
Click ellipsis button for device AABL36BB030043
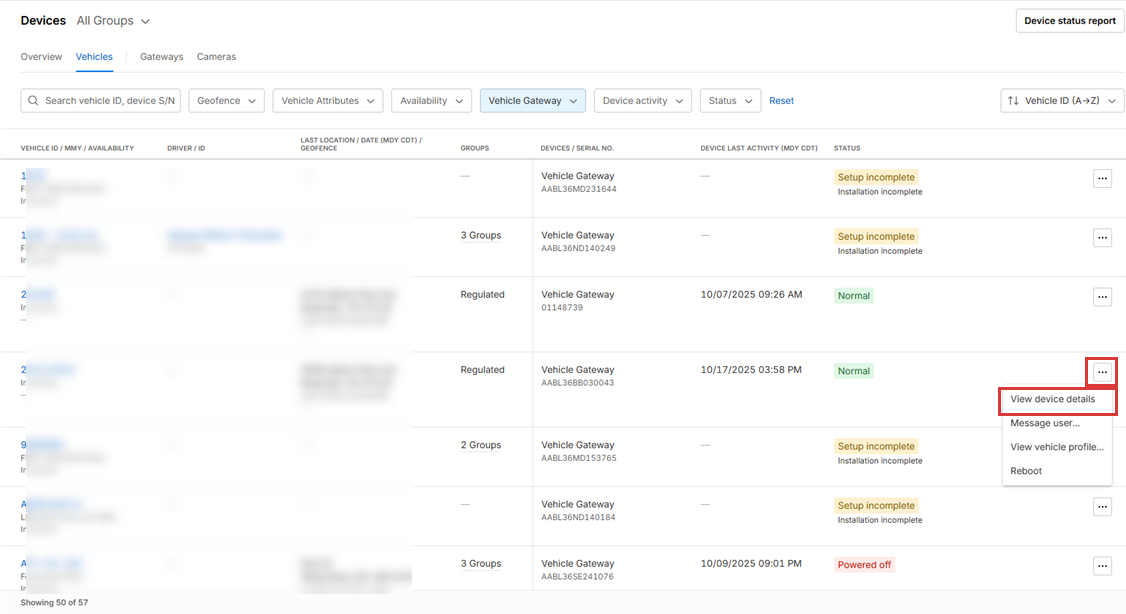pyautogui.click(x=1102, y=372)
